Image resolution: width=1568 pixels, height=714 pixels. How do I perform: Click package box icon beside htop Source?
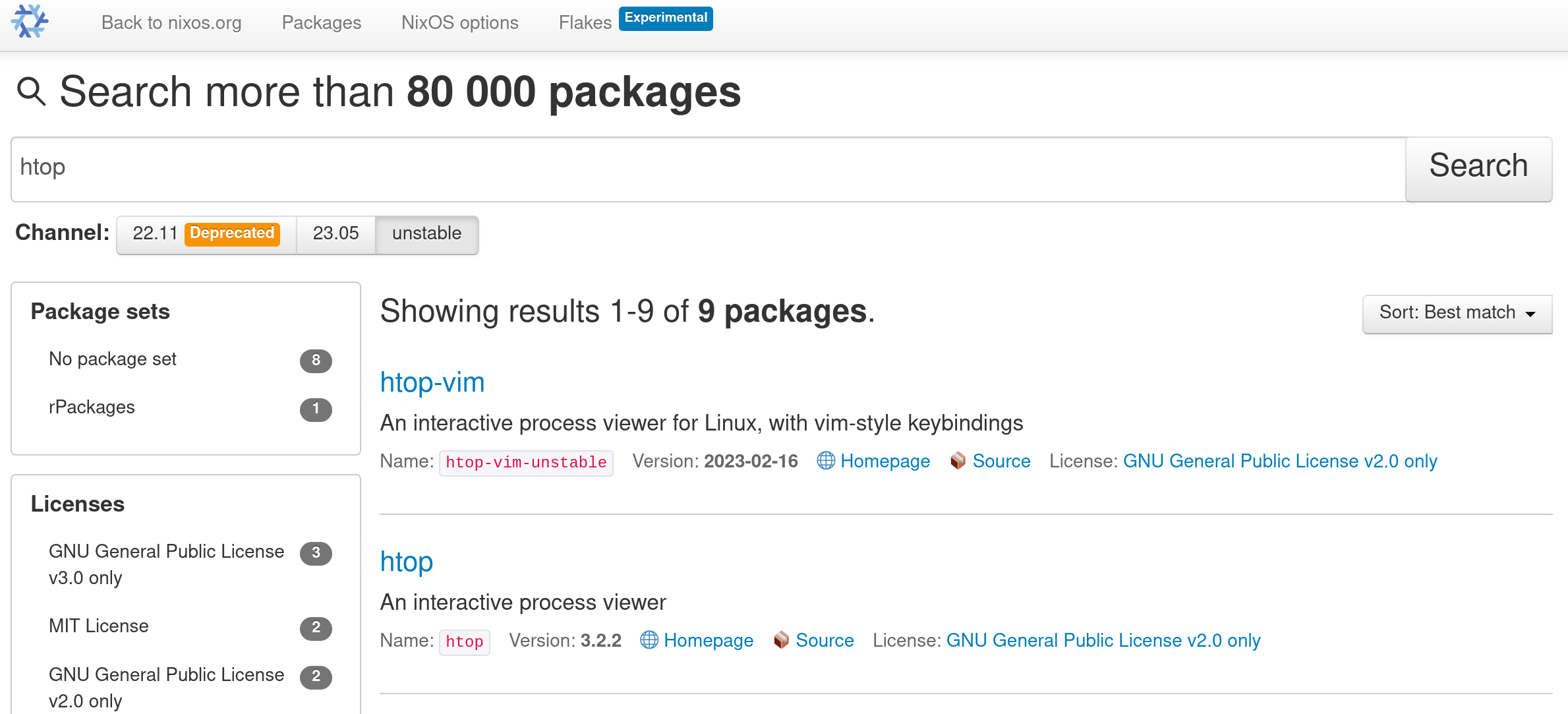tap(781, 640)
